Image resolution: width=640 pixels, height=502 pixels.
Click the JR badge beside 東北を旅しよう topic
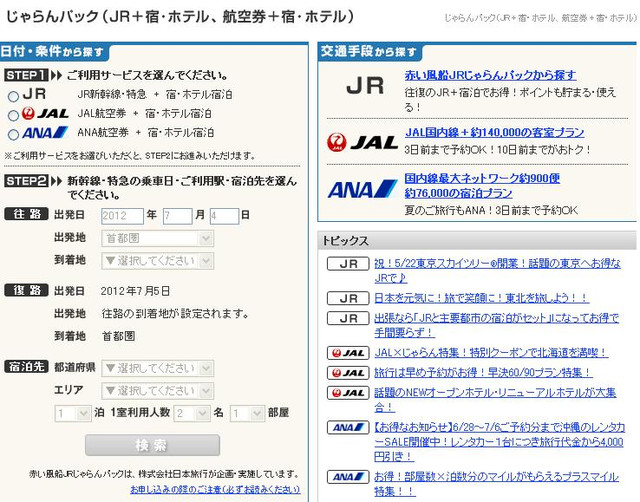(x=348, y=298)
